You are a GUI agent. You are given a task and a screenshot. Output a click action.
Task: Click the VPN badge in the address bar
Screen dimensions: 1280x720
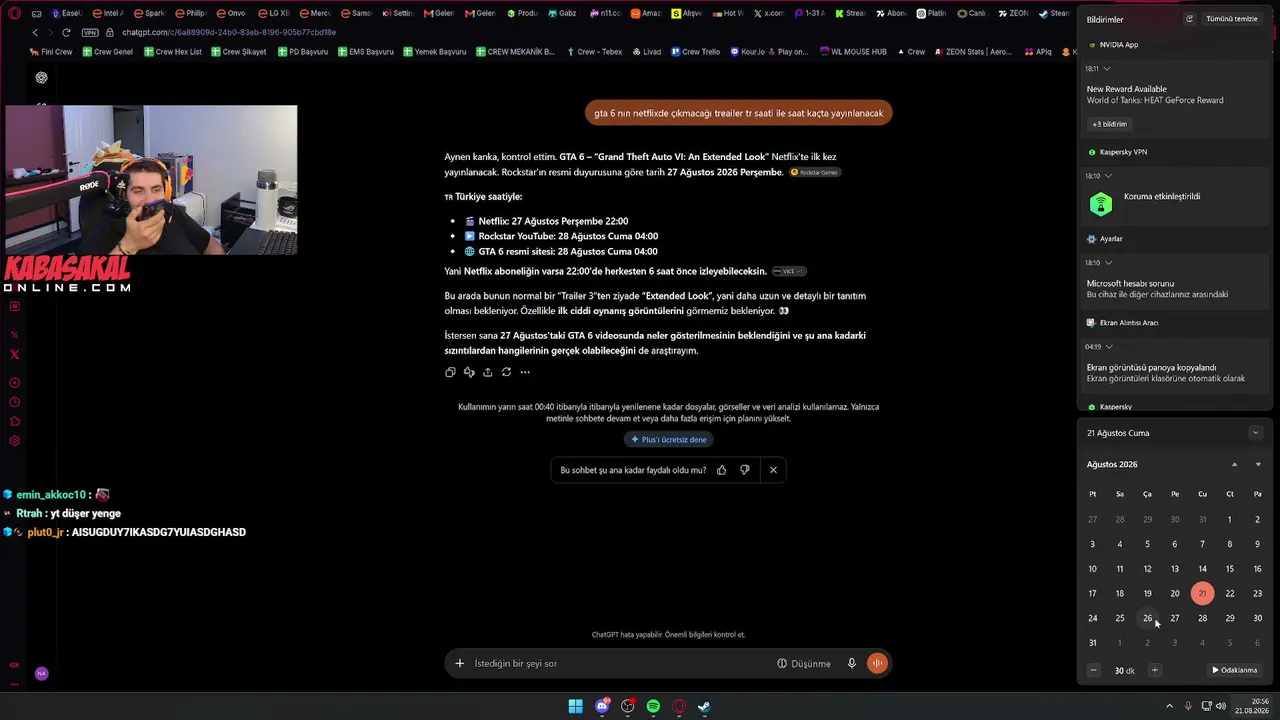point(89,32)
